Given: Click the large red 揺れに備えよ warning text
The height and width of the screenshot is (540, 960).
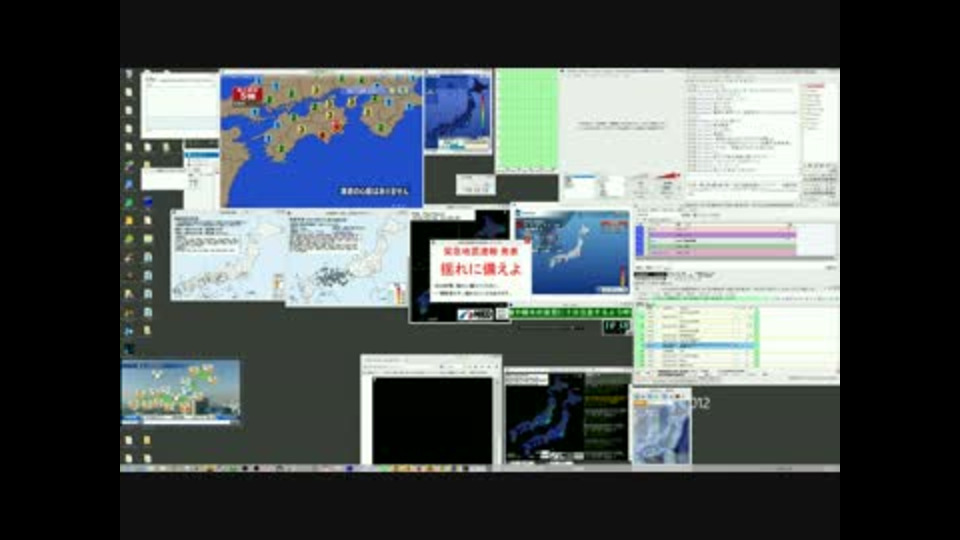Looking at the screenshot, I should click(481, 268).
